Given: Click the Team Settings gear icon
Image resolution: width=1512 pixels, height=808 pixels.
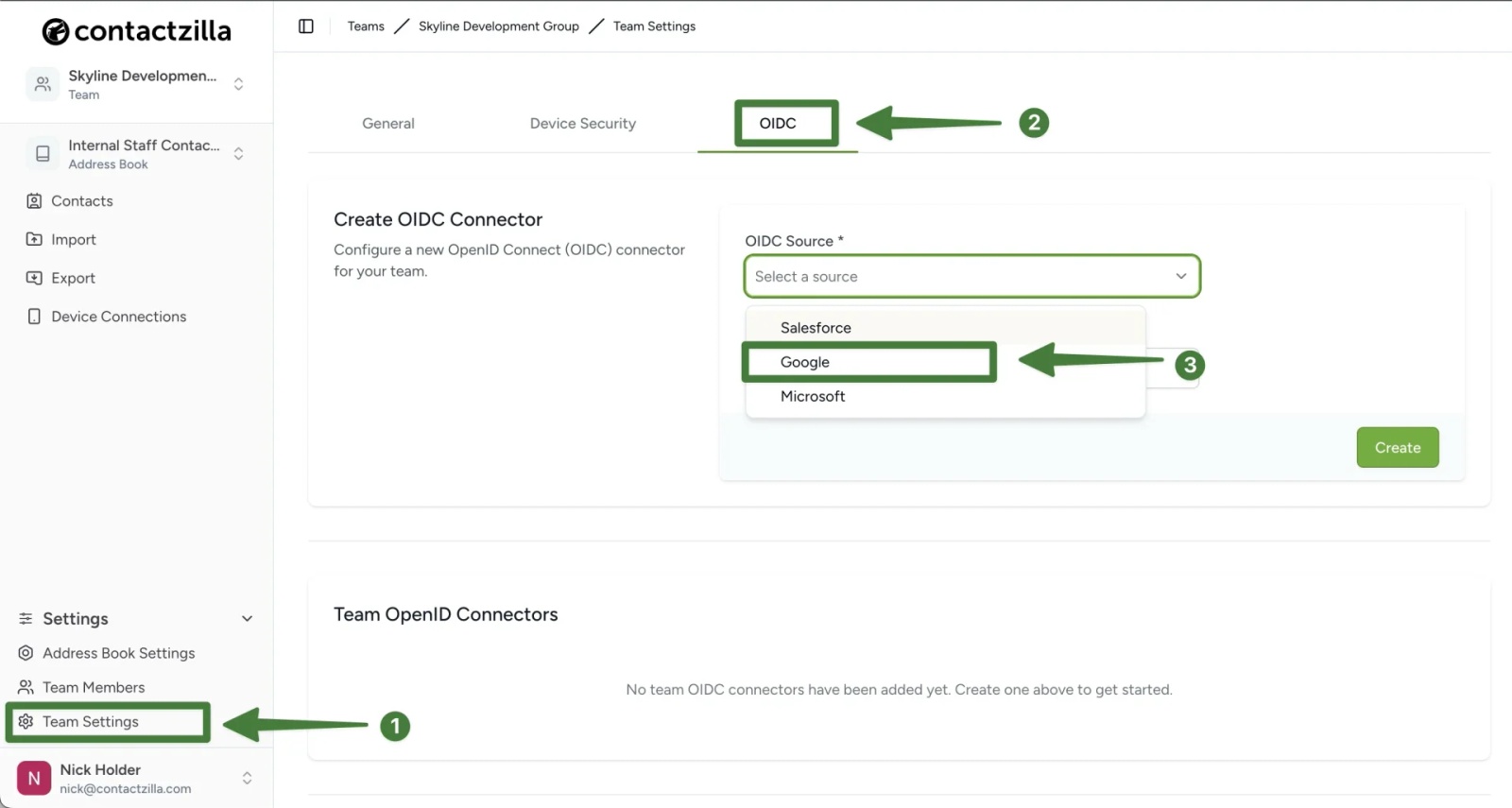Looking at the screenshot, I should tap(26, 722).
